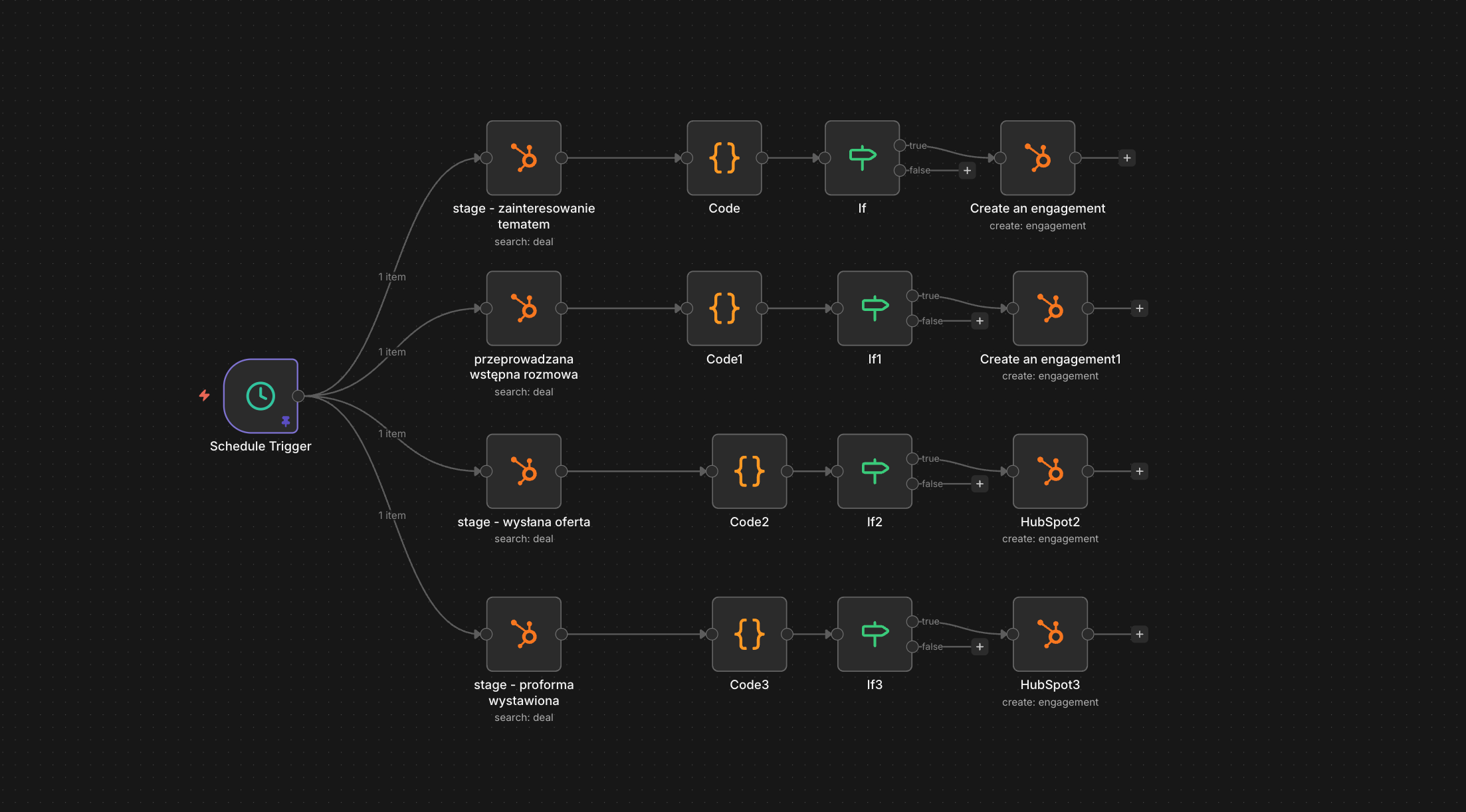Click the Schedule Trigger output connector
The width and height of the screenshot is (1466, 812).
point(298,396)
